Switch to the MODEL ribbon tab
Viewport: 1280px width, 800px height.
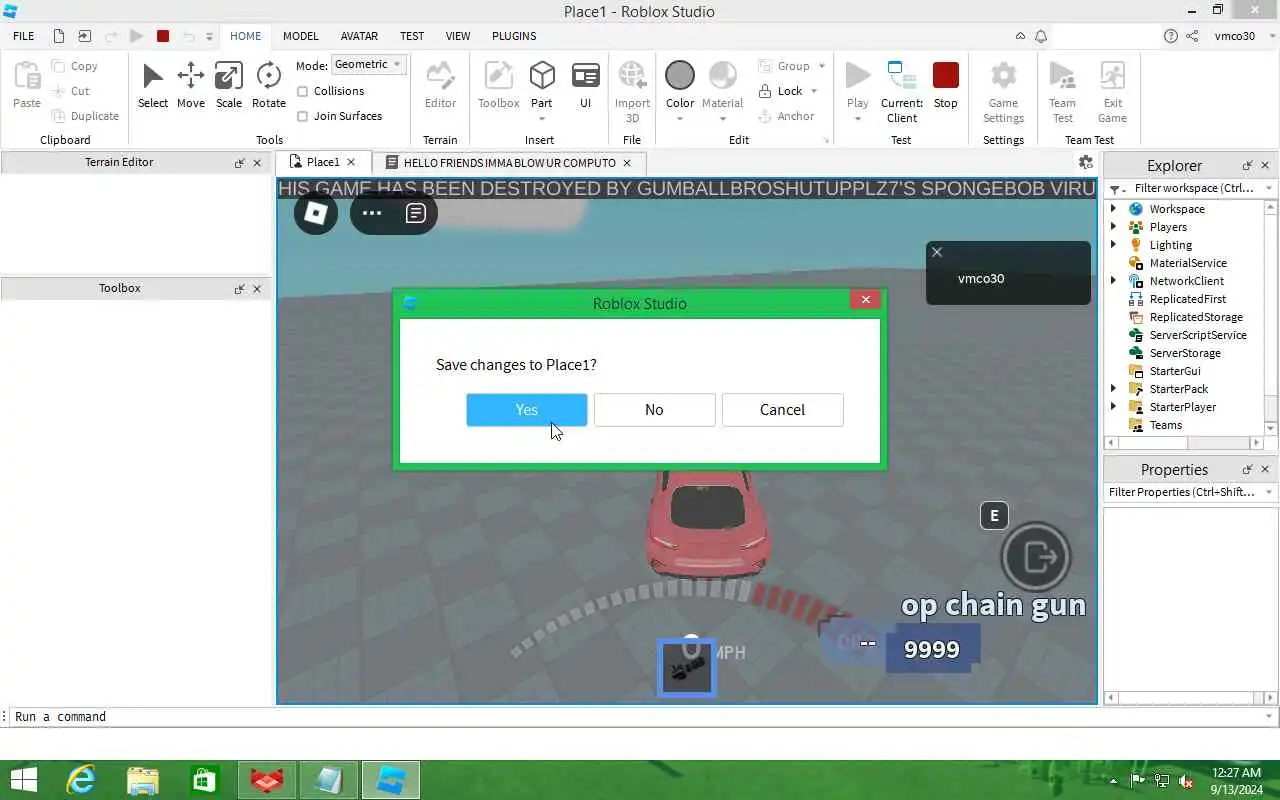[x=301, y=36]
